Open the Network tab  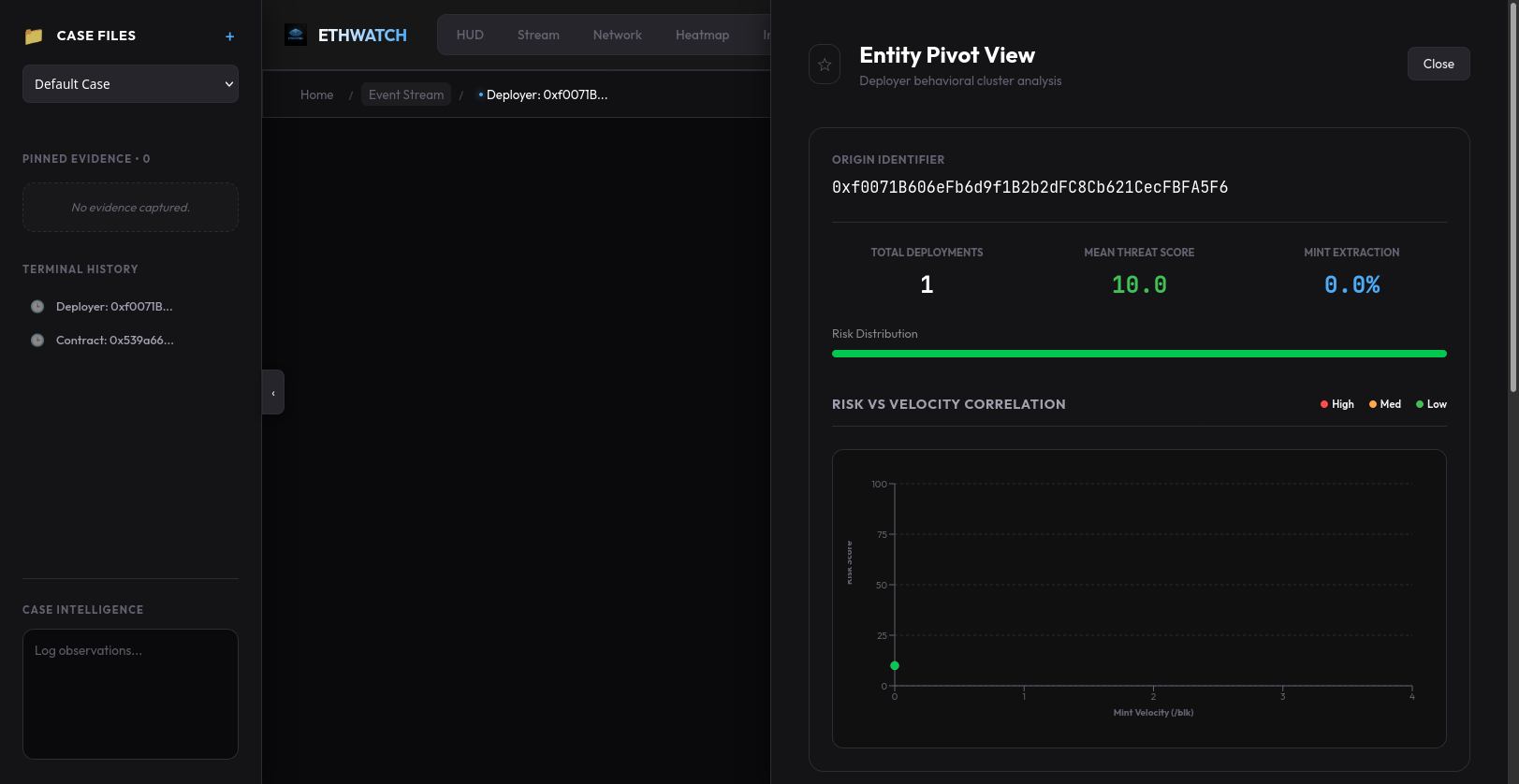click(x=617, y=36)
